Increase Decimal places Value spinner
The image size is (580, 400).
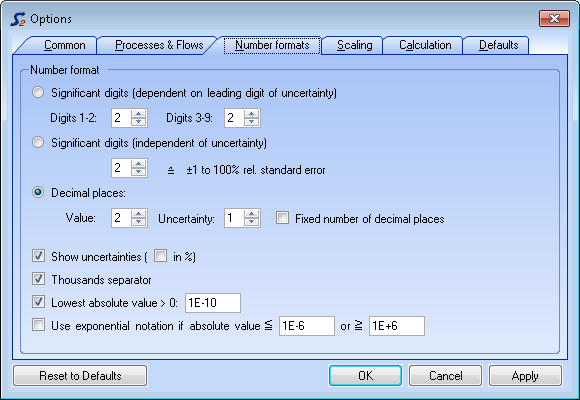[x=139, y=214]
